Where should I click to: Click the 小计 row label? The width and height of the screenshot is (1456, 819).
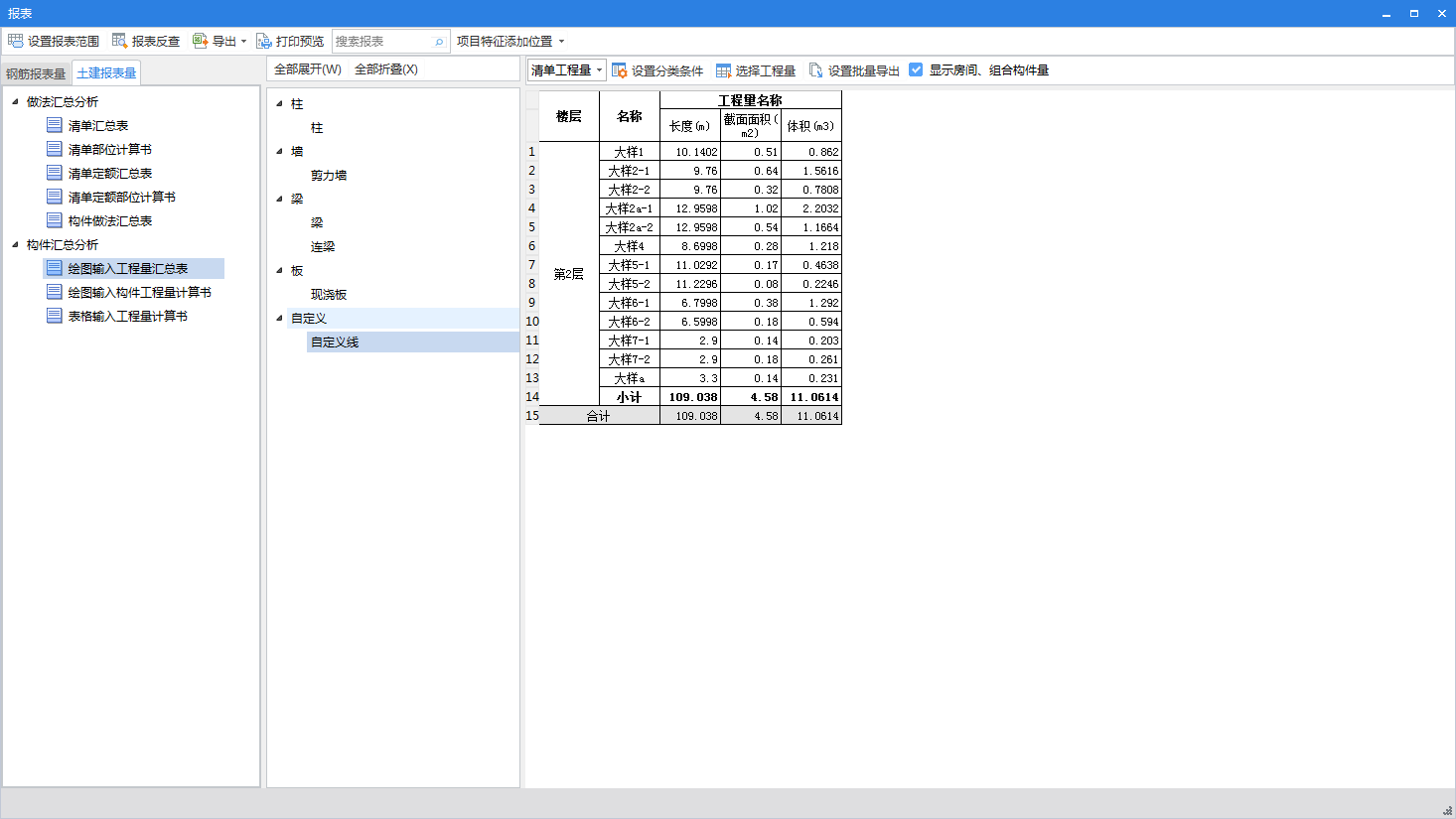pos(630,397)
